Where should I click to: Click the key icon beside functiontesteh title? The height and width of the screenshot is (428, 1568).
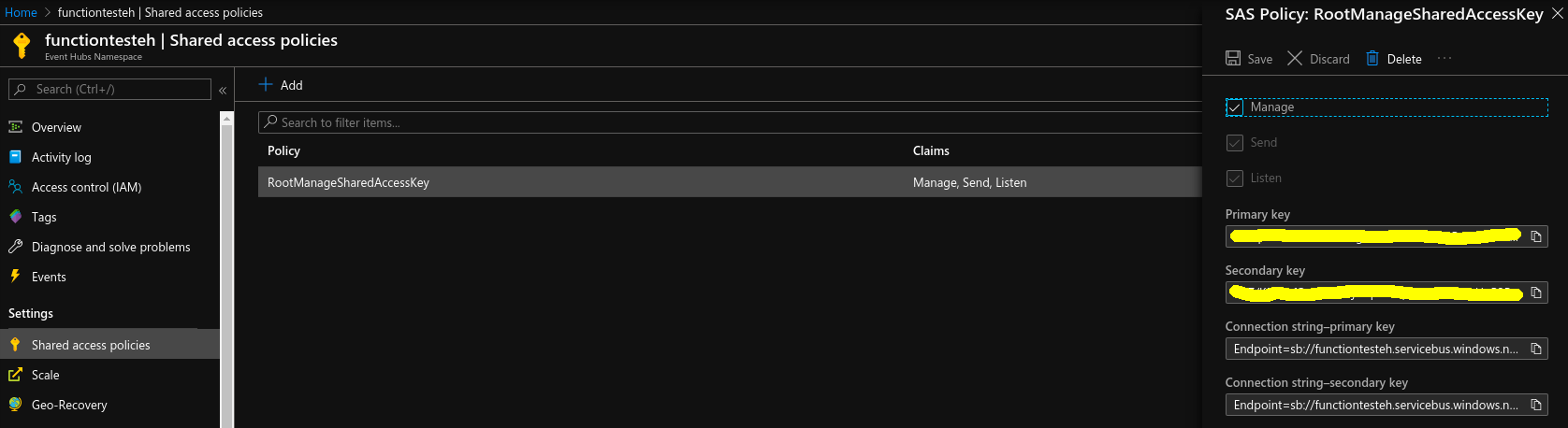click(x=22, y=45)
